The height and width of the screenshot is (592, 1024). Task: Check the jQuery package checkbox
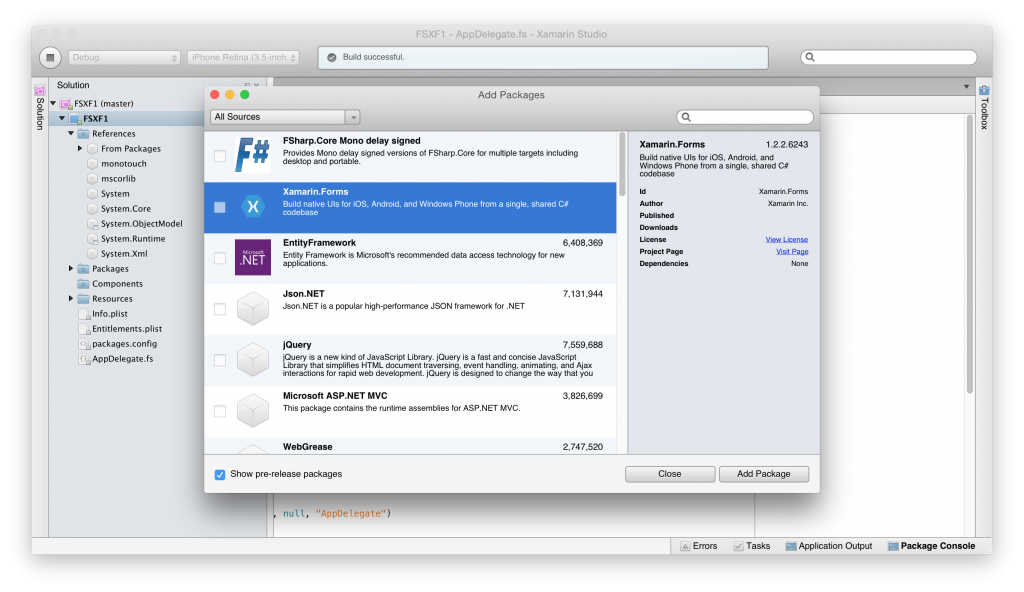(x=220, y=360)
